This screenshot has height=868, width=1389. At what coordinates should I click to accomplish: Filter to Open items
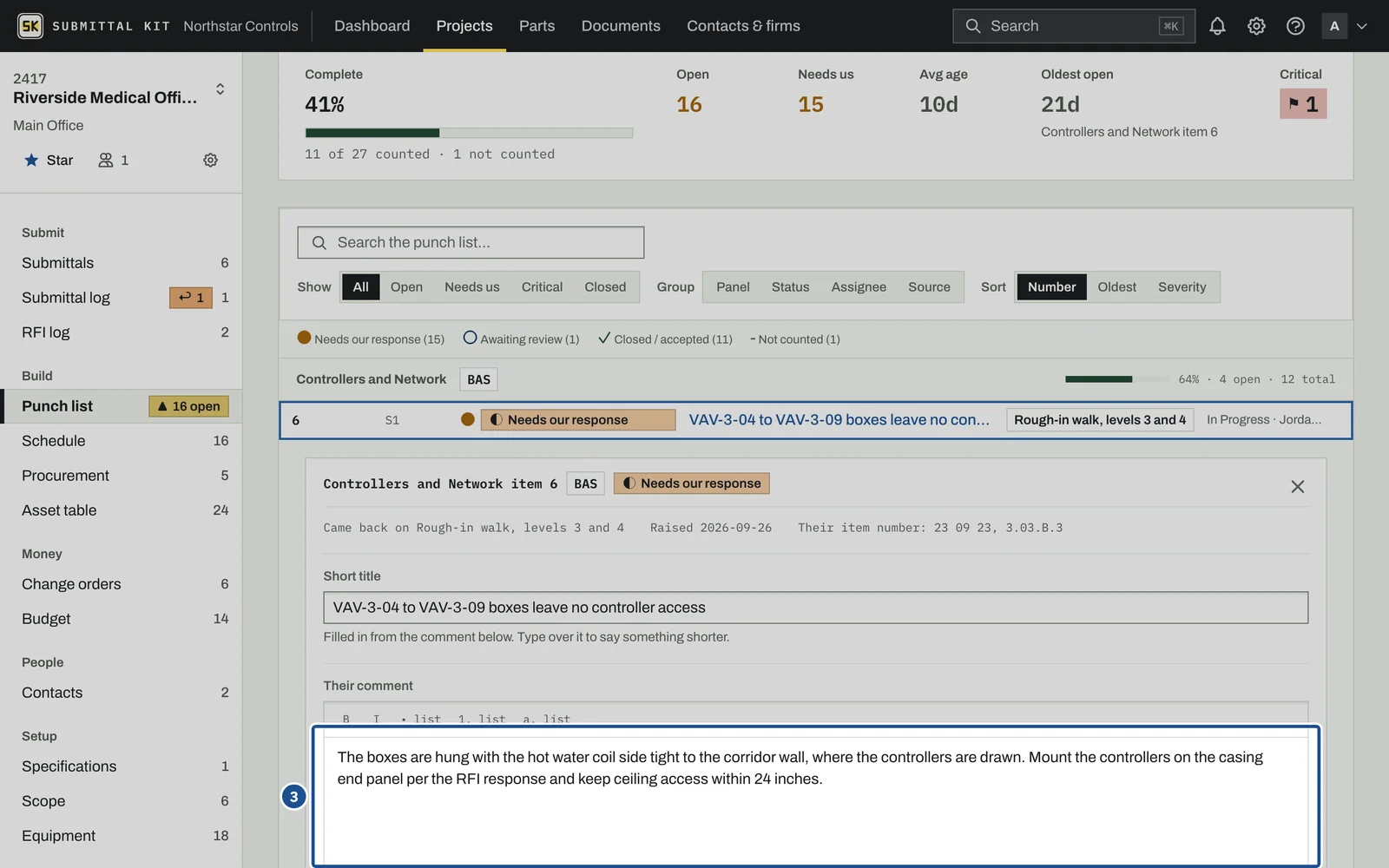coord(406,287)
